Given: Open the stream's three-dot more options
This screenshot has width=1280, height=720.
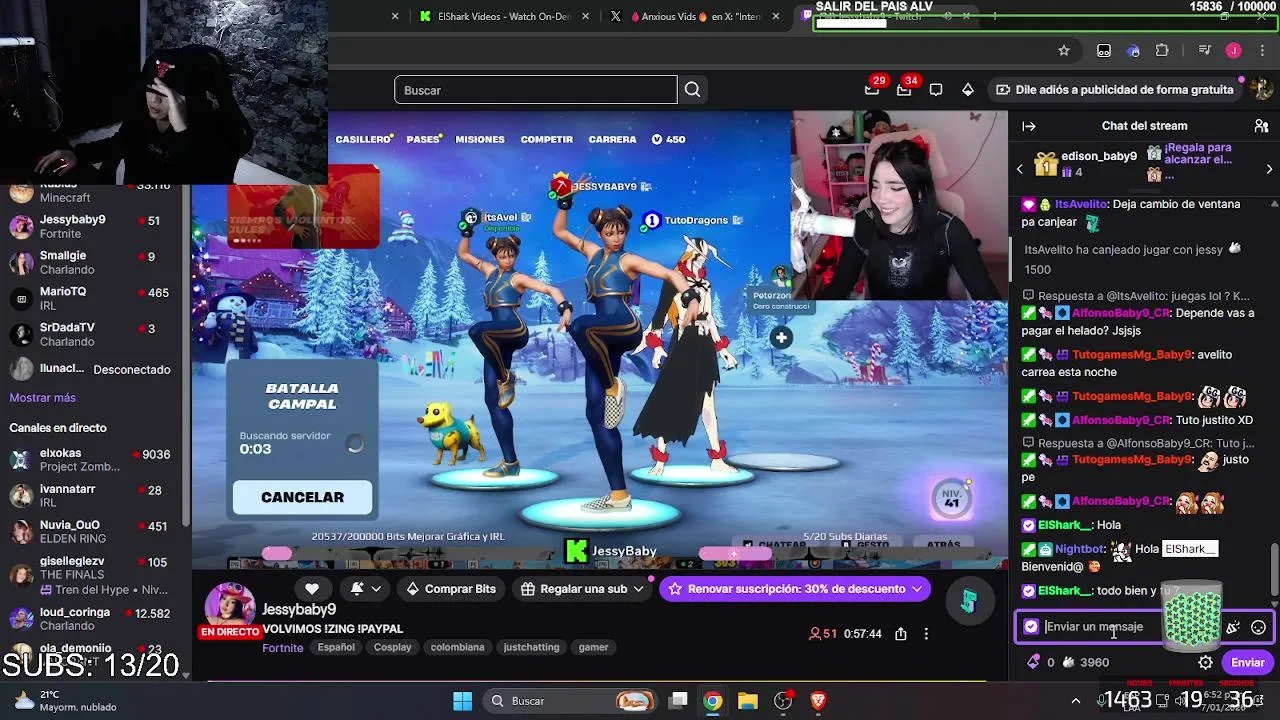Looking at the screenshot, I should (926, 634).
